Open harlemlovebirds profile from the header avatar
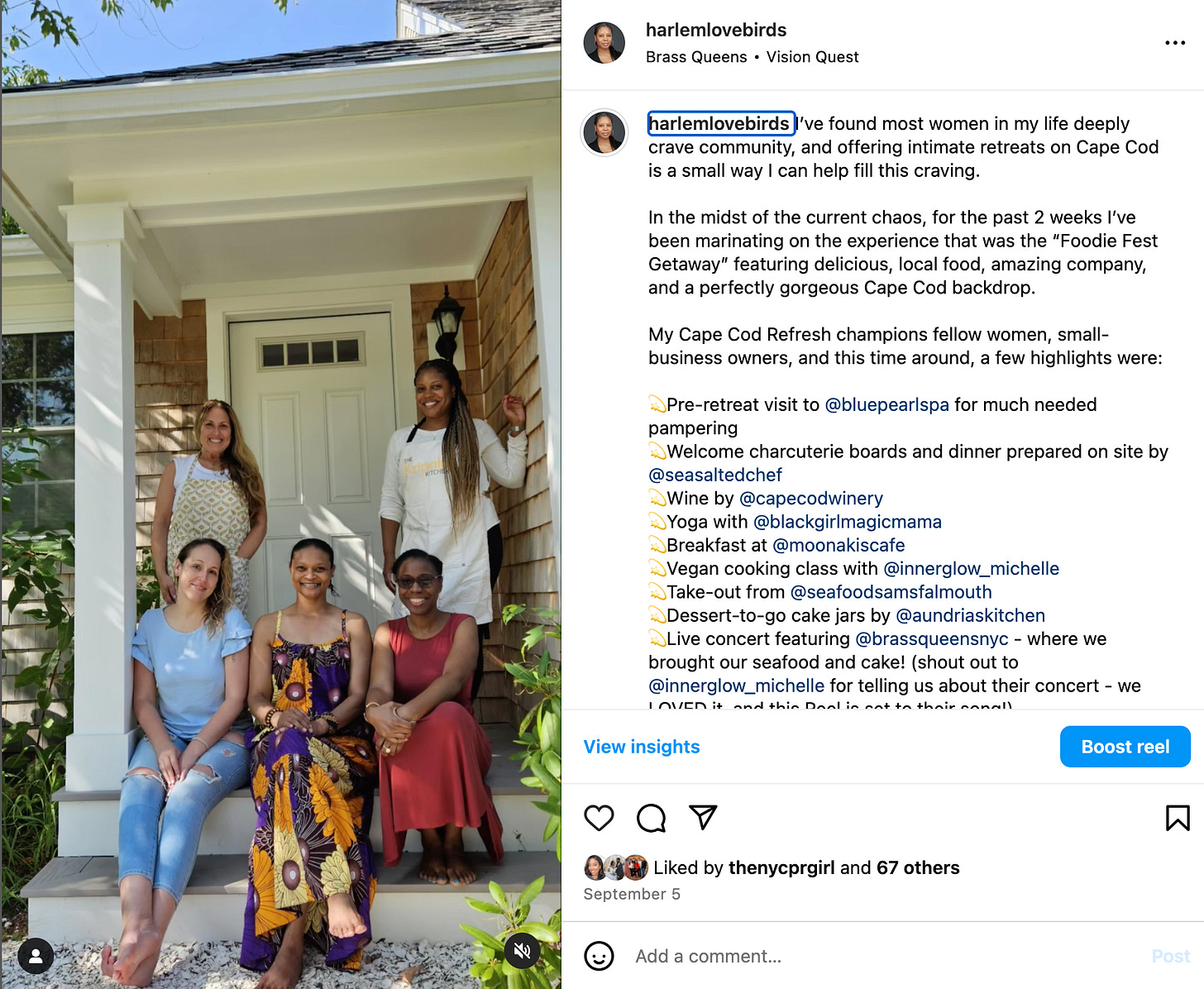This screenshot has width=1204, height=989. [x=604, y=43]
